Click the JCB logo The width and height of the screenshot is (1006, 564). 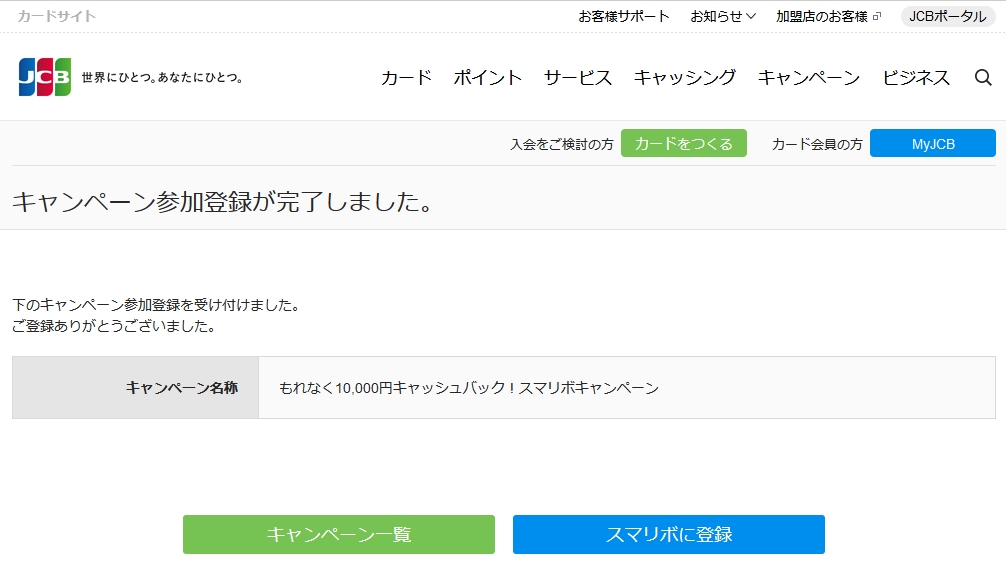[45, 77]
